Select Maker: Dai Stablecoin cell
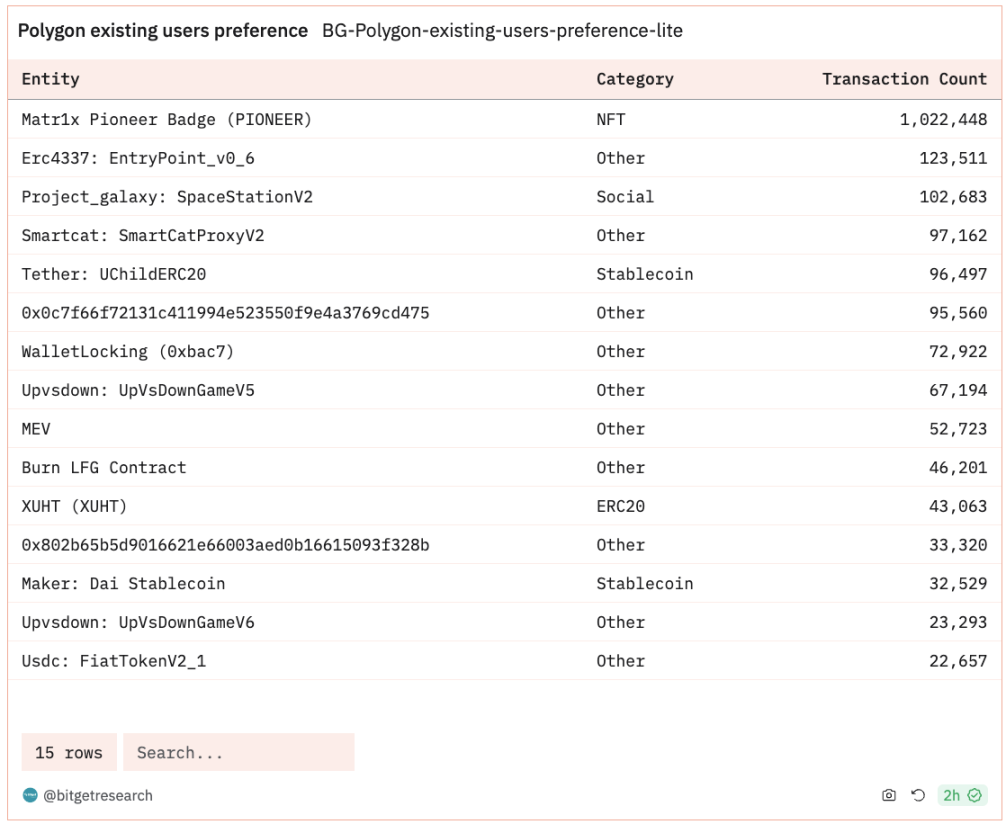 coord(123,583)
